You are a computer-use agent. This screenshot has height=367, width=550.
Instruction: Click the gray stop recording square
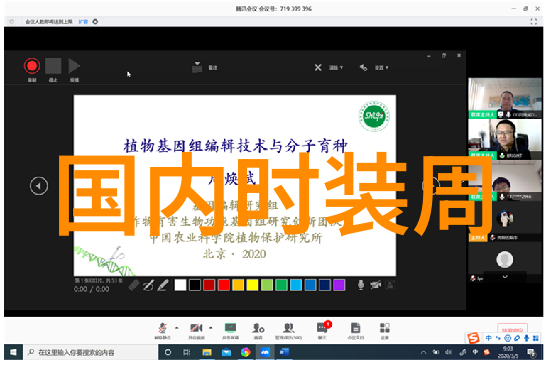click(53, 66)
